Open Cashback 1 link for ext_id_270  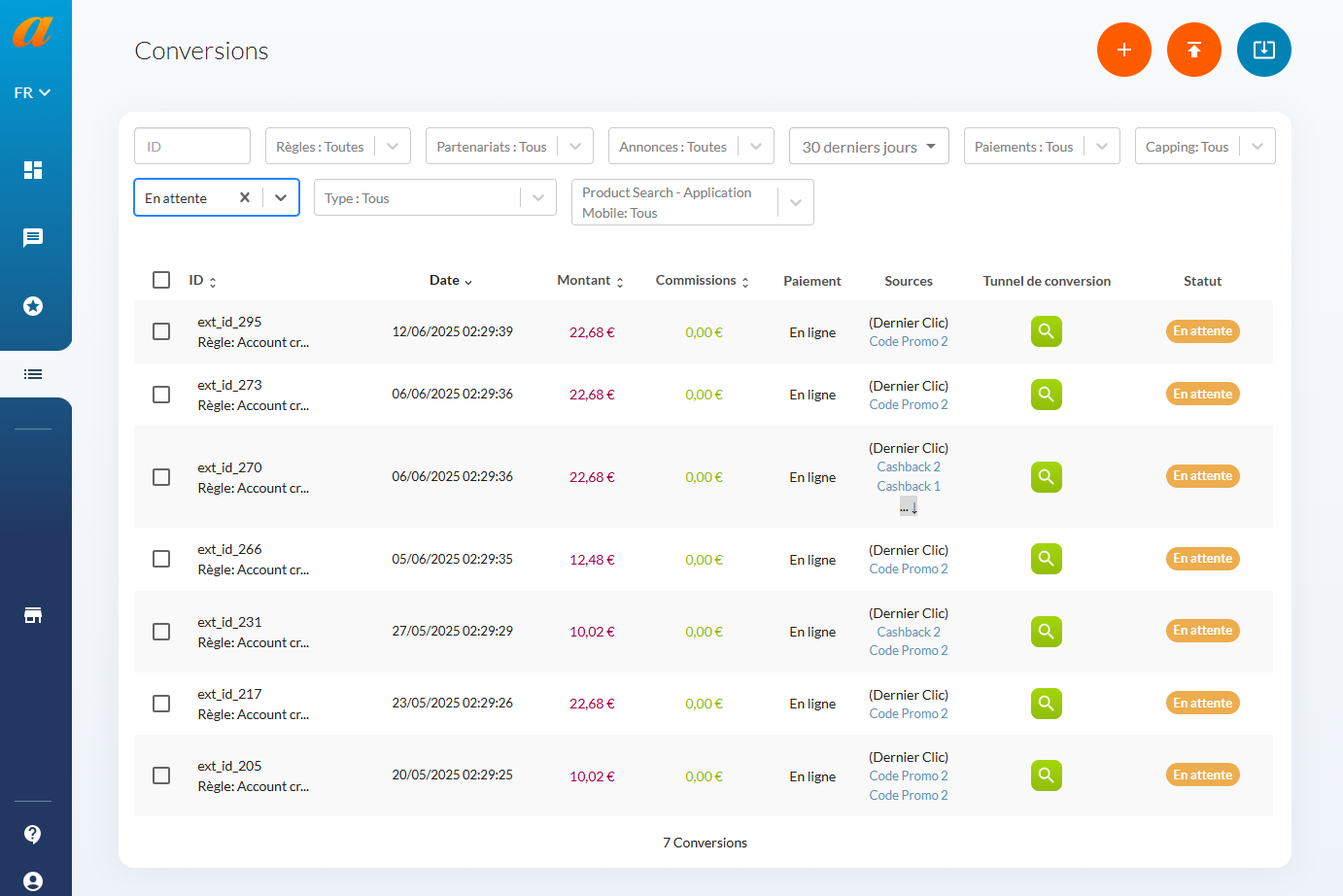909,486
